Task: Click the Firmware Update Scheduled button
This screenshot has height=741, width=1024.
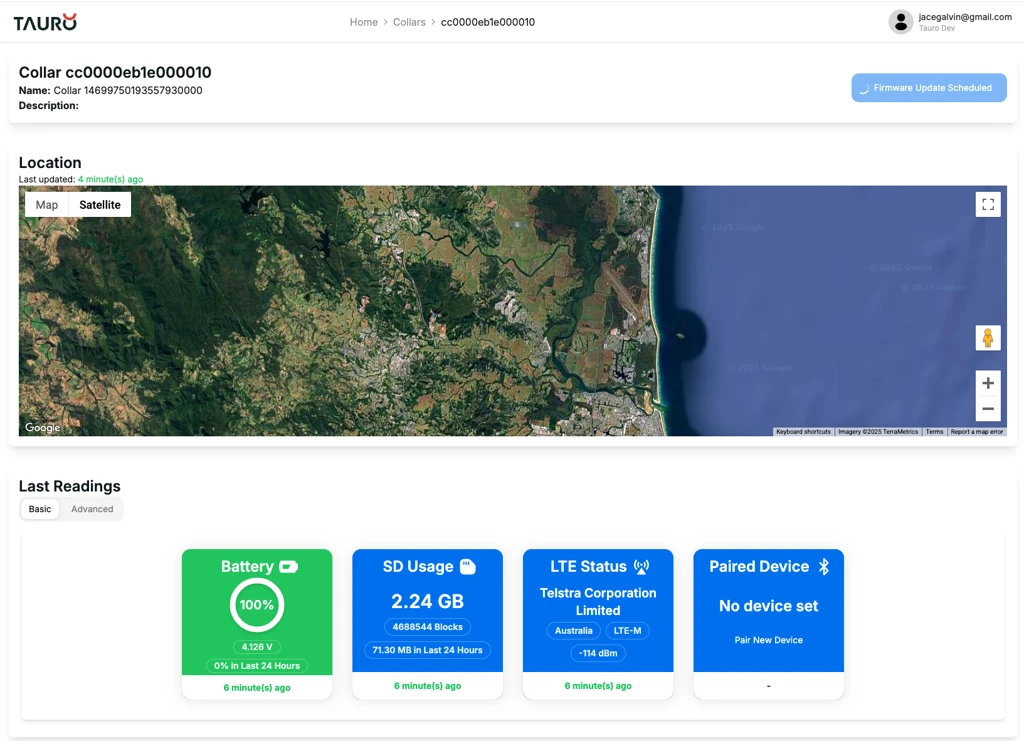Action: [929, 88]
